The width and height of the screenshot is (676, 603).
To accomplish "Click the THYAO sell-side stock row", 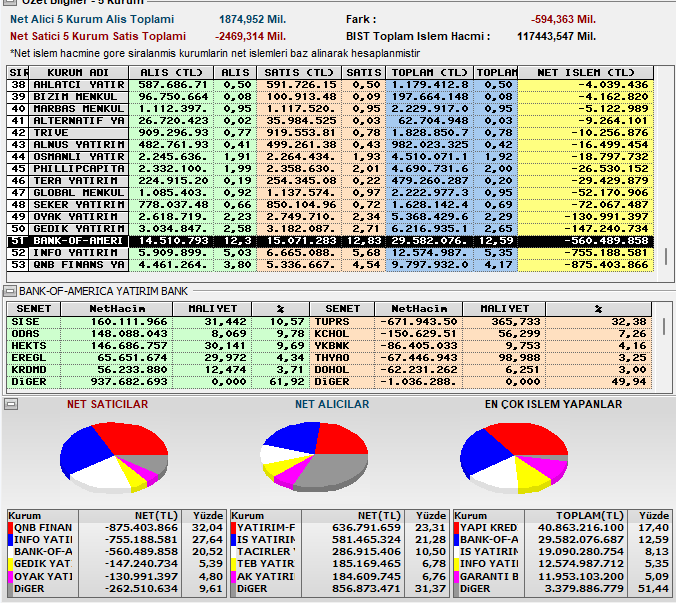I will [480, 358].
